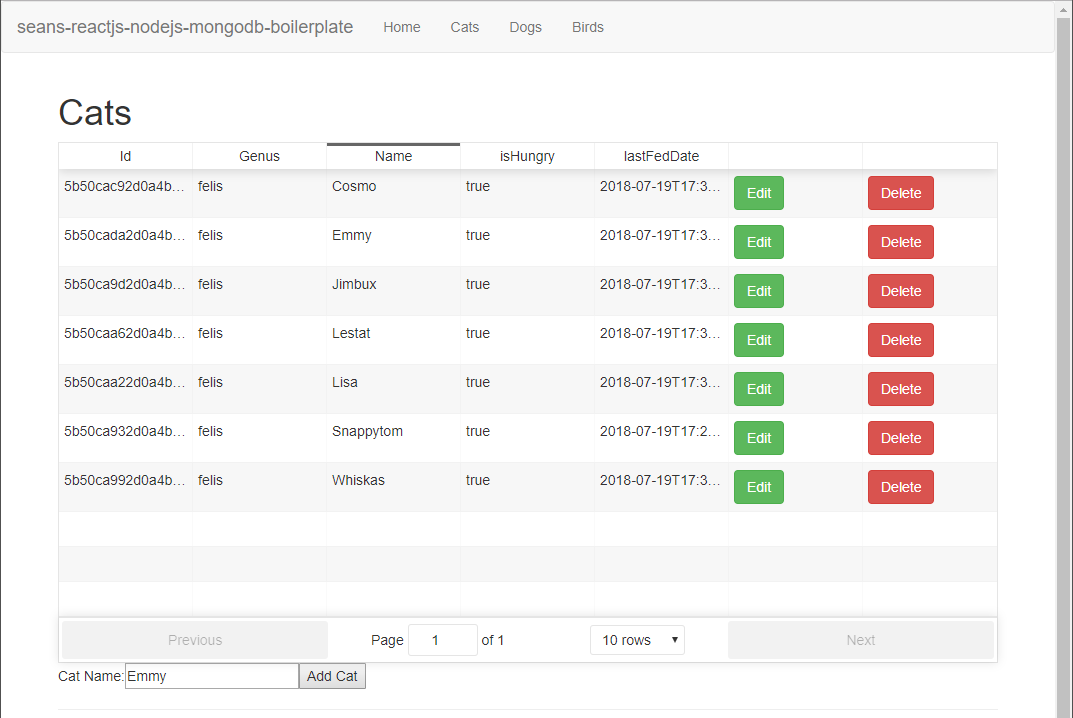Edit the Lisa cat row
Viewport: 1073px width, 718px height.
click(759, 389)
